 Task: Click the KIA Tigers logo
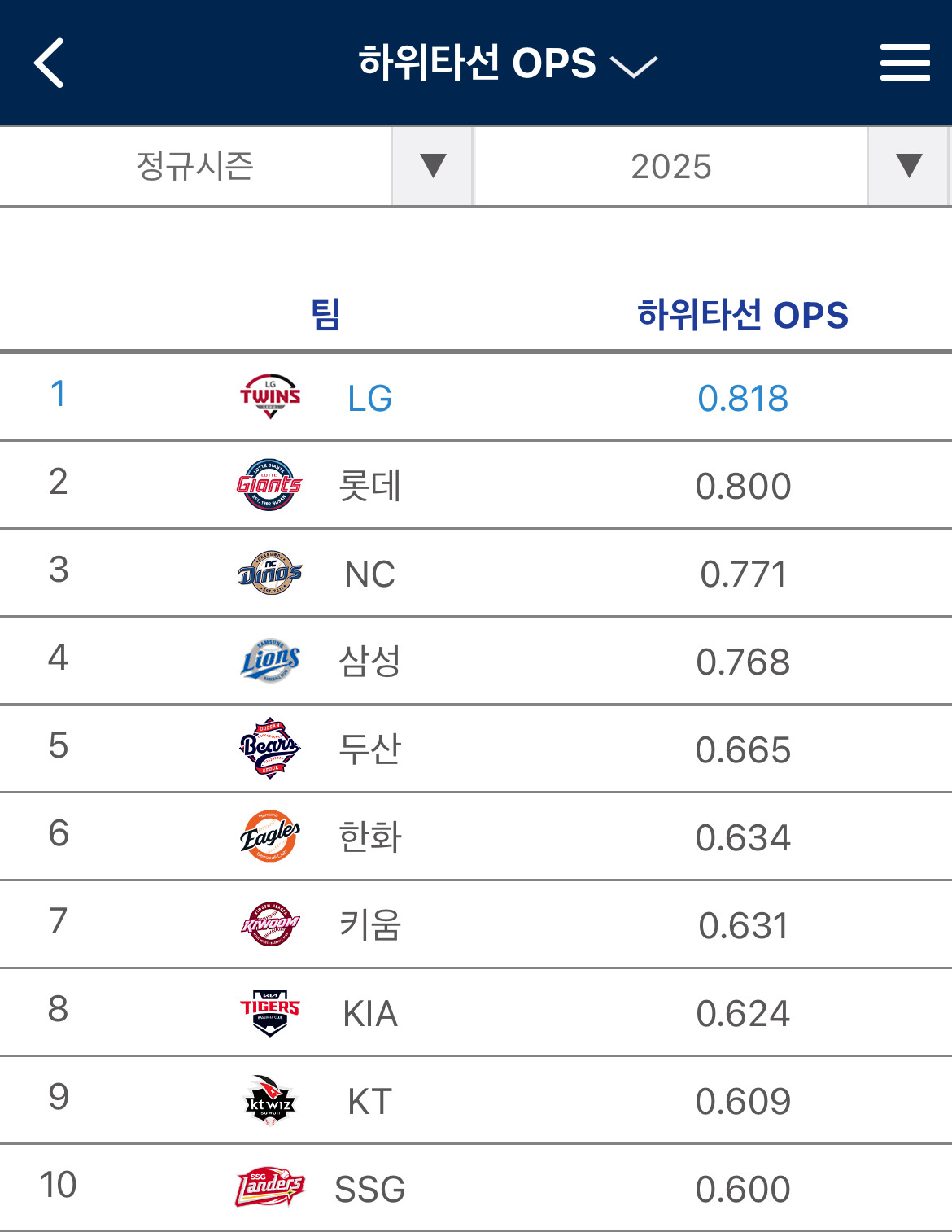click(270, 1012)
